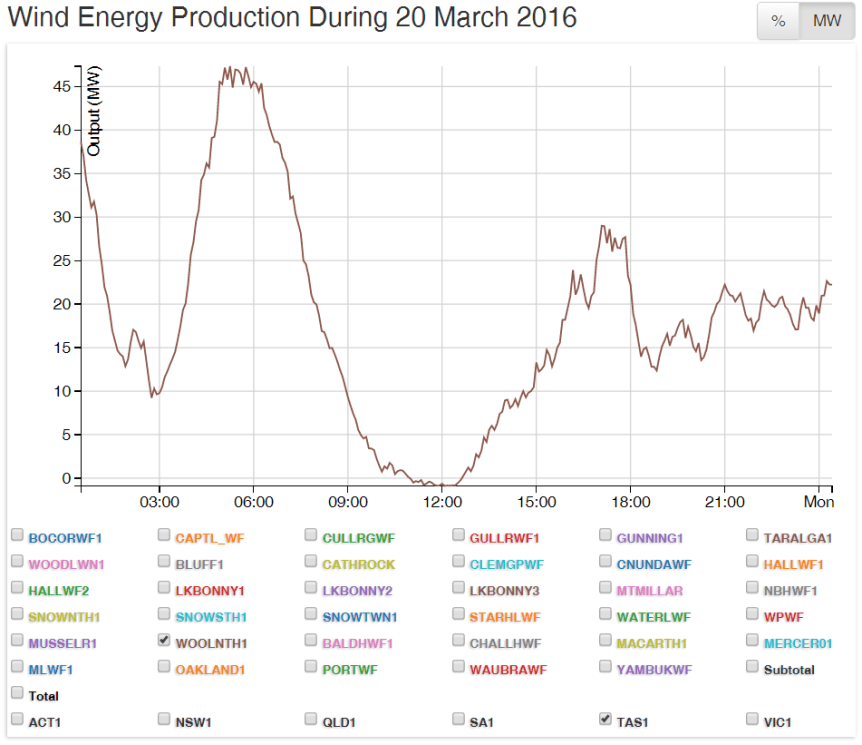Viewport: 862px width, 745px height.
Task: Select the NSW1 region checkbox
Action: coord(164,718)
